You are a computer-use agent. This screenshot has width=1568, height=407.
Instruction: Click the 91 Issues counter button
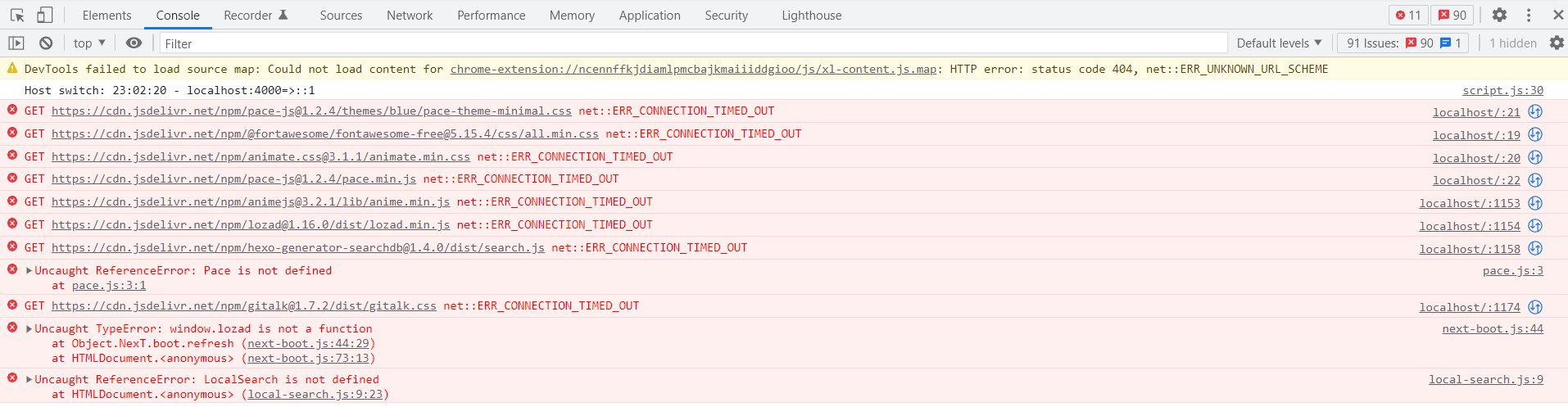pos(1403,43)
